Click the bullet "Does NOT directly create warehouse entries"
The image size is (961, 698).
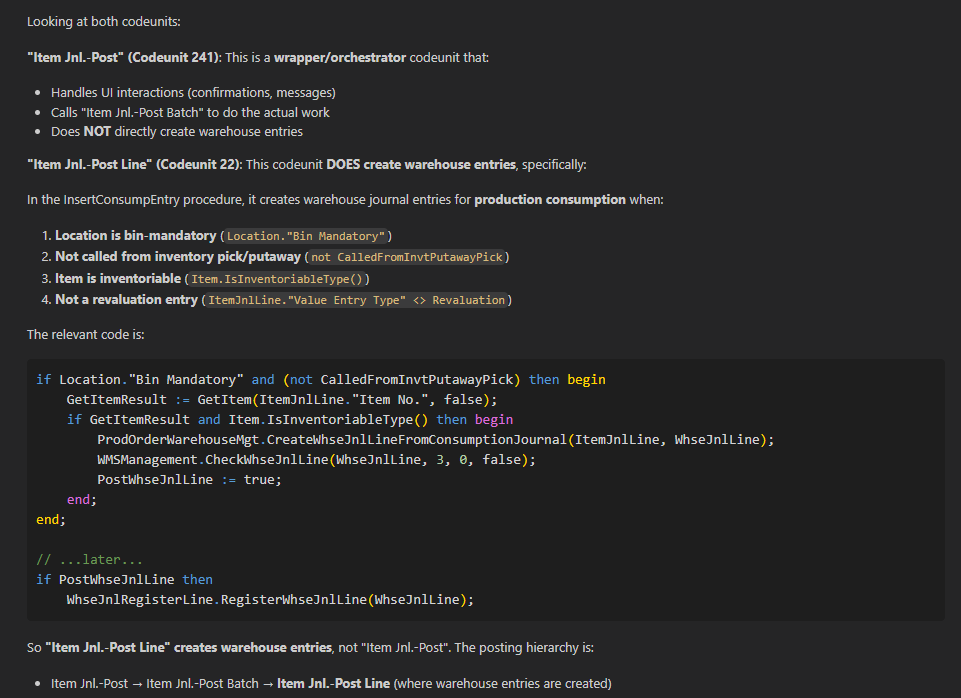[x=176, y=131]
